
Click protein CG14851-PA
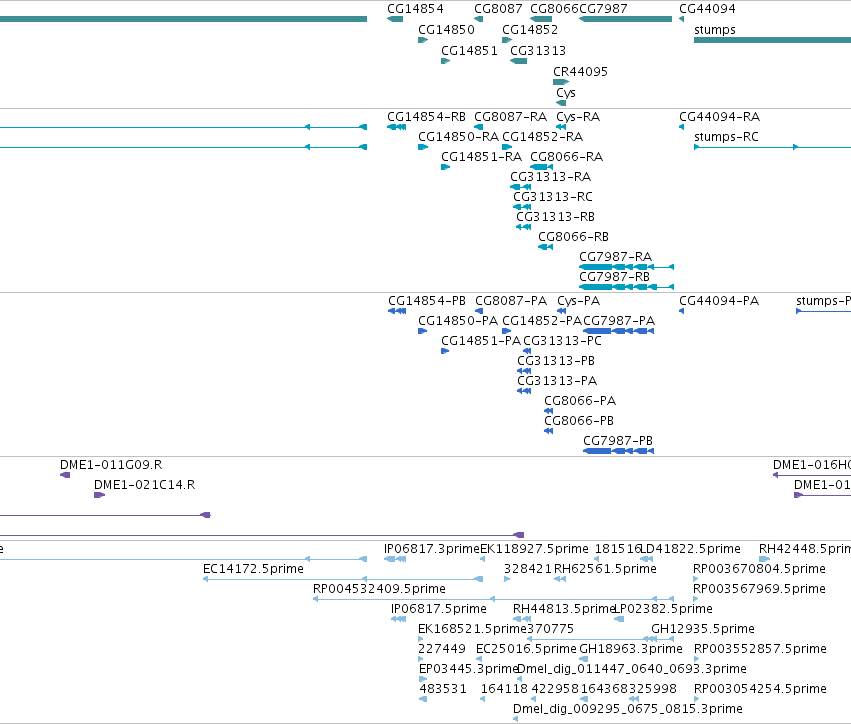[x=481, y=341]
